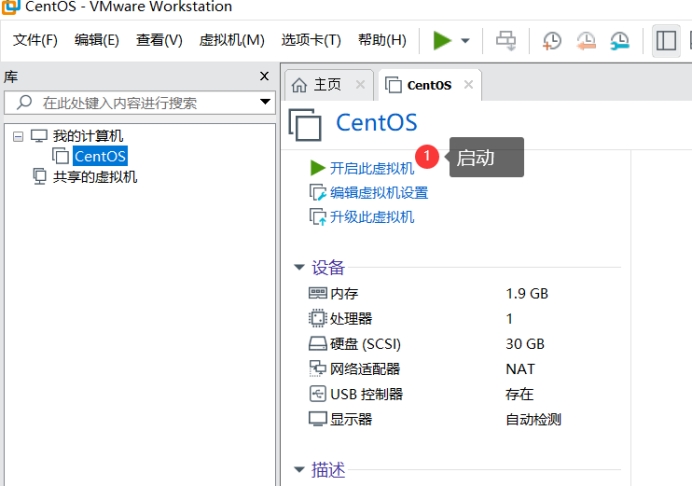Click the large CentOS page heading
The height and width of the screenshot is (486, 692).
(376, 123)
